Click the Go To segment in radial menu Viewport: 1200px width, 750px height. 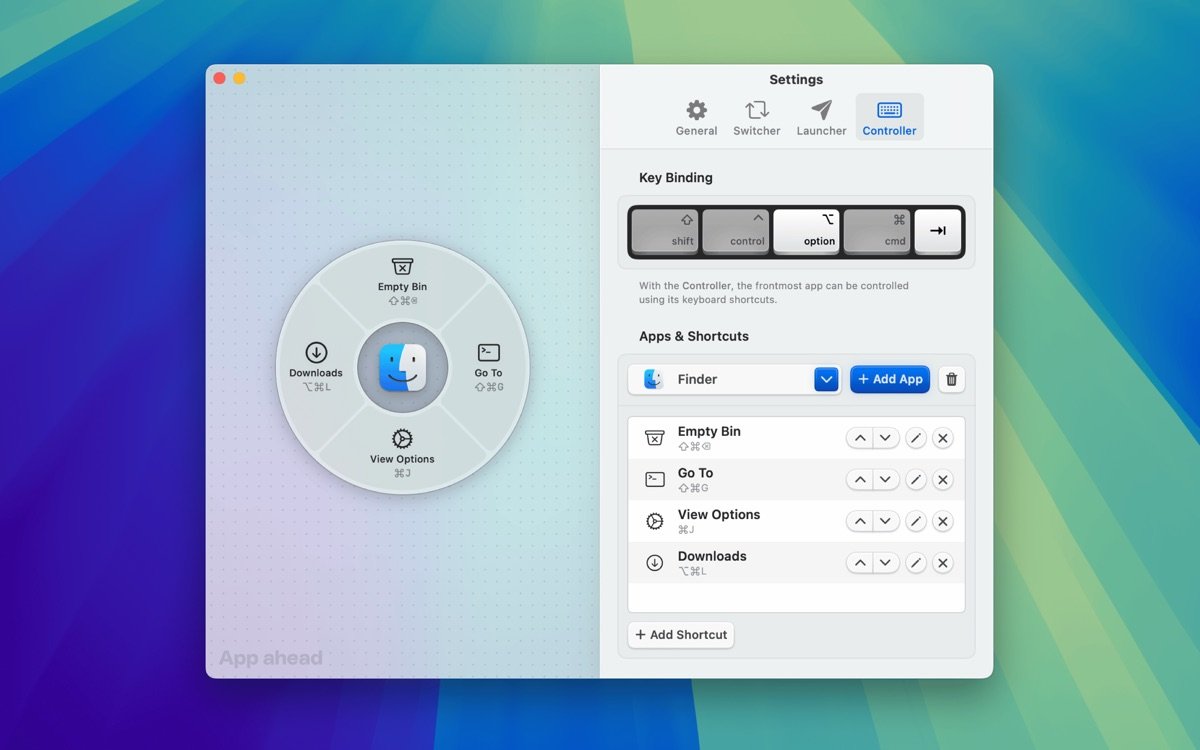pyautogui.click(x=489, y=365)
